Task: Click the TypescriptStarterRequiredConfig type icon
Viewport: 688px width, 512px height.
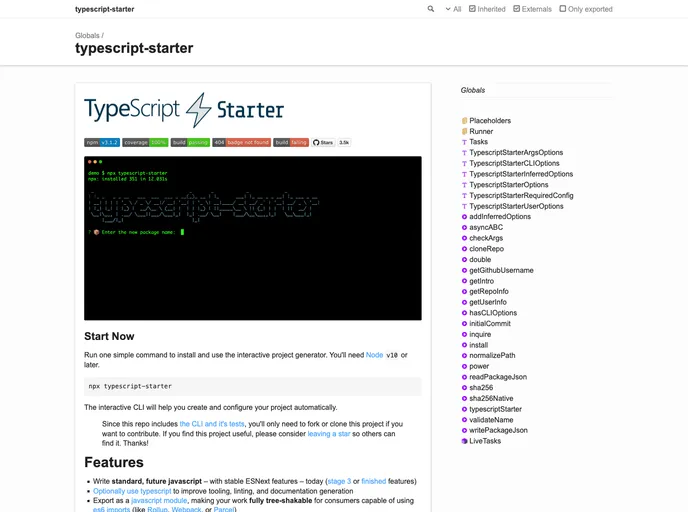Action: tap(464, 196)
